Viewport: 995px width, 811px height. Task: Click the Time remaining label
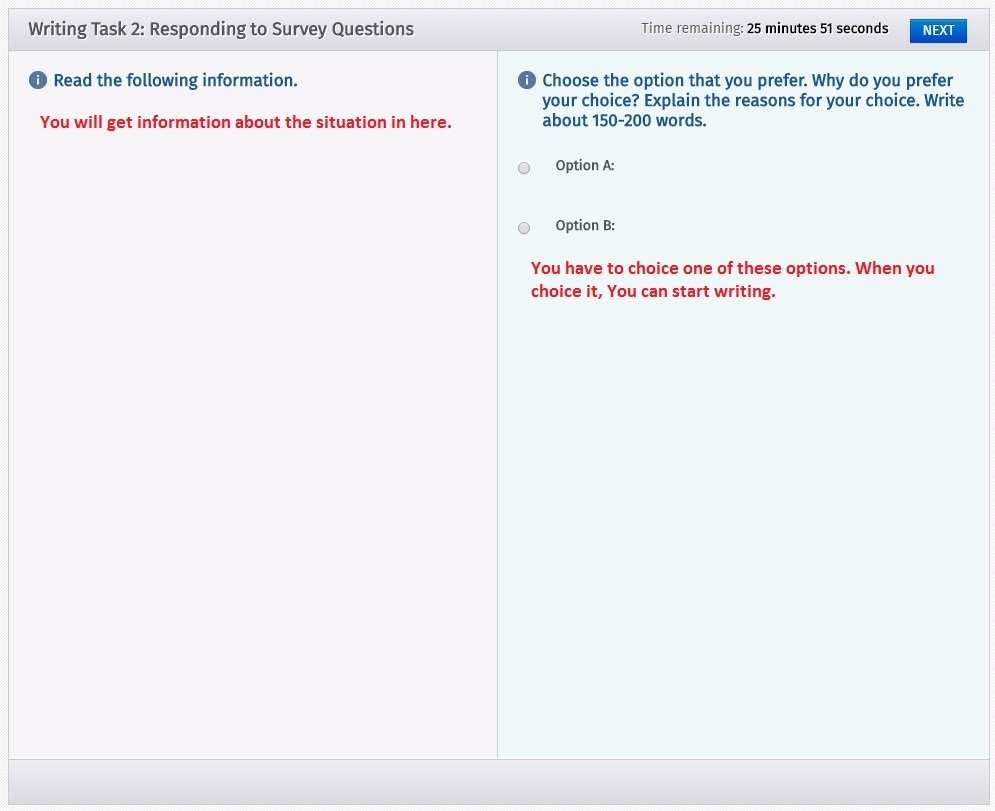pos(692,29)
